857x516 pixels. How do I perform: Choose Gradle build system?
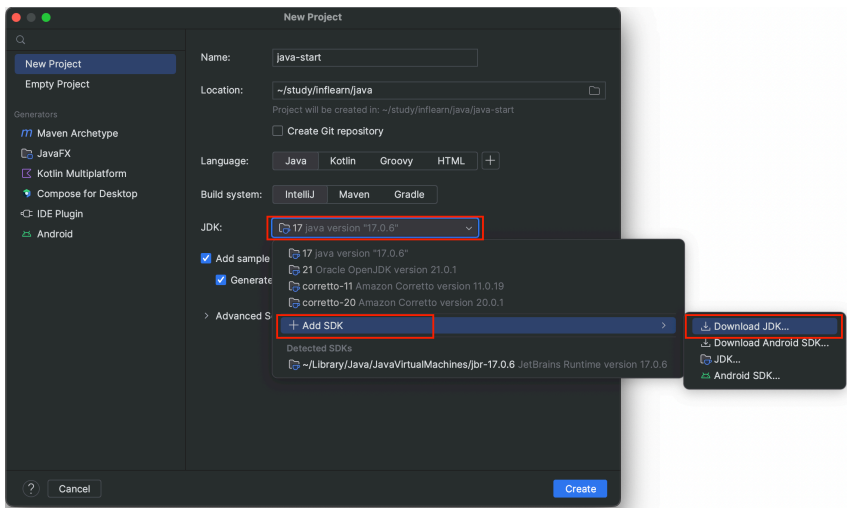(409, 195)
